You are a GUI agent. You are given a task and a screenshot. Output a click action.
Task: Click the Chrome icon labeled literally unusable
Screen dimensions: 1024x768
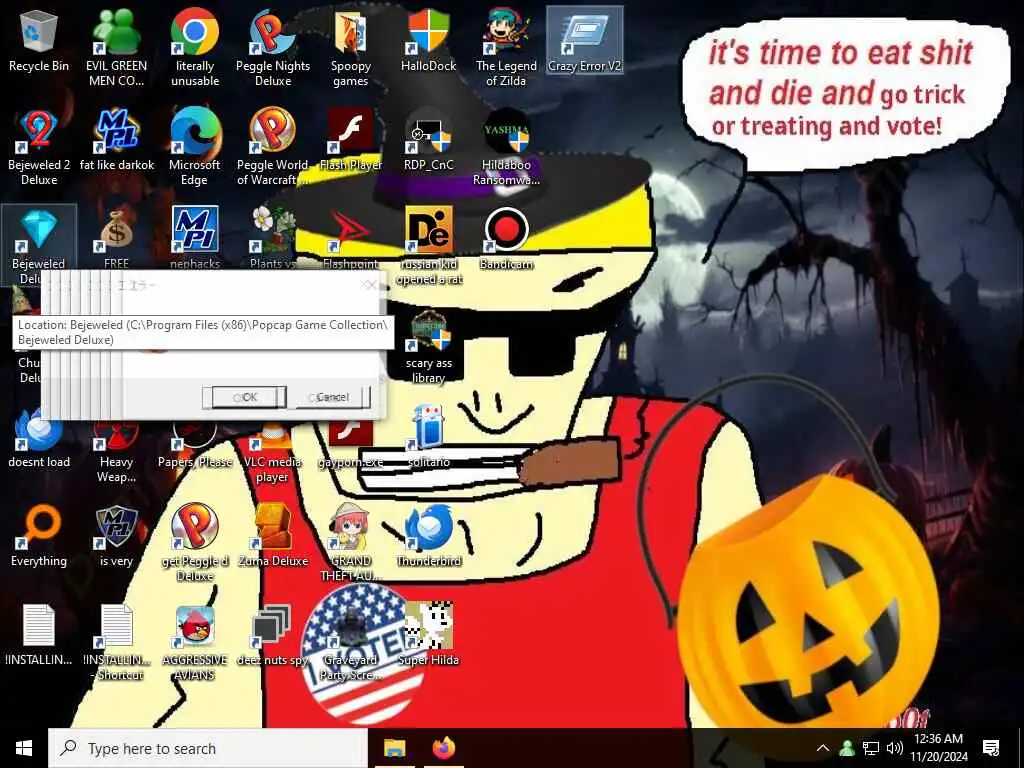195,47
